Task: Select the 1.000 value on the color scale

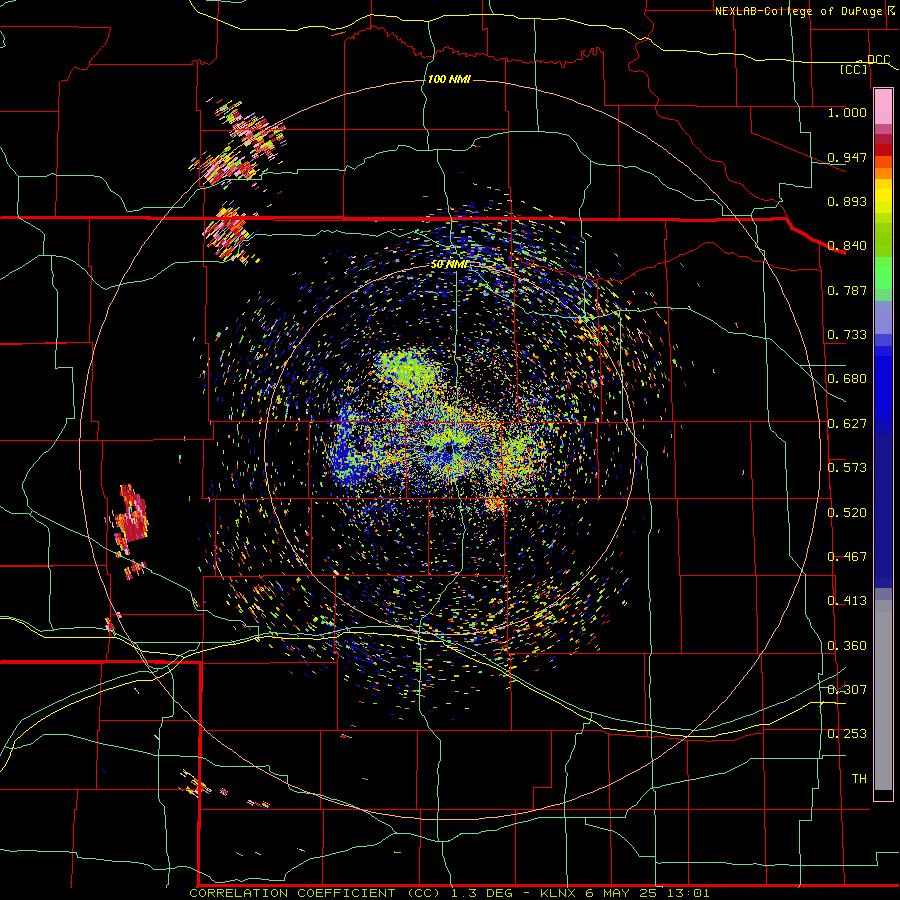Action: point(847,112)
